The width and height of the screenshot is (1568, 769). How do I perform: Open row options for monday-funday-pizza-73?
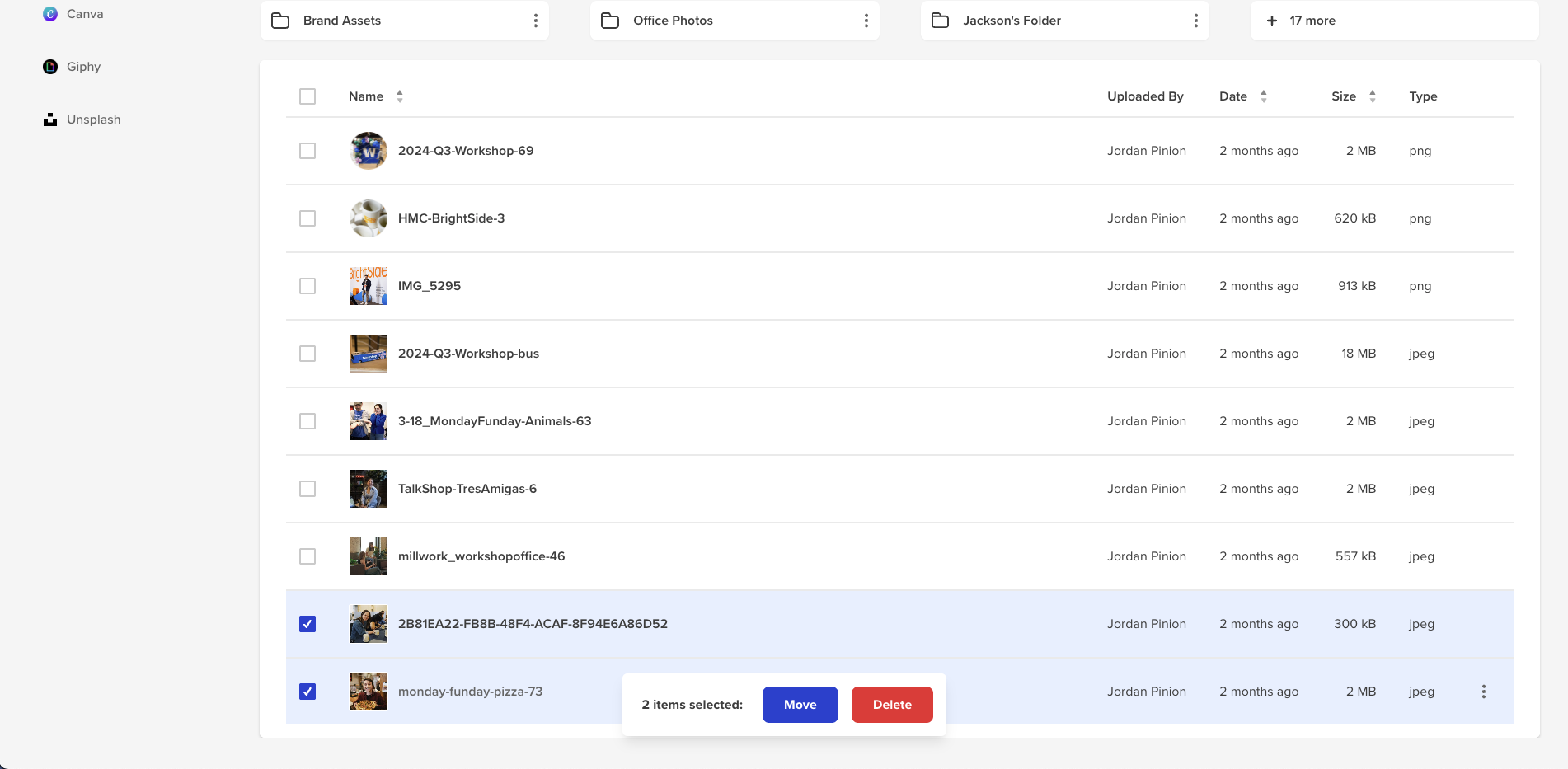point(1484,692)
